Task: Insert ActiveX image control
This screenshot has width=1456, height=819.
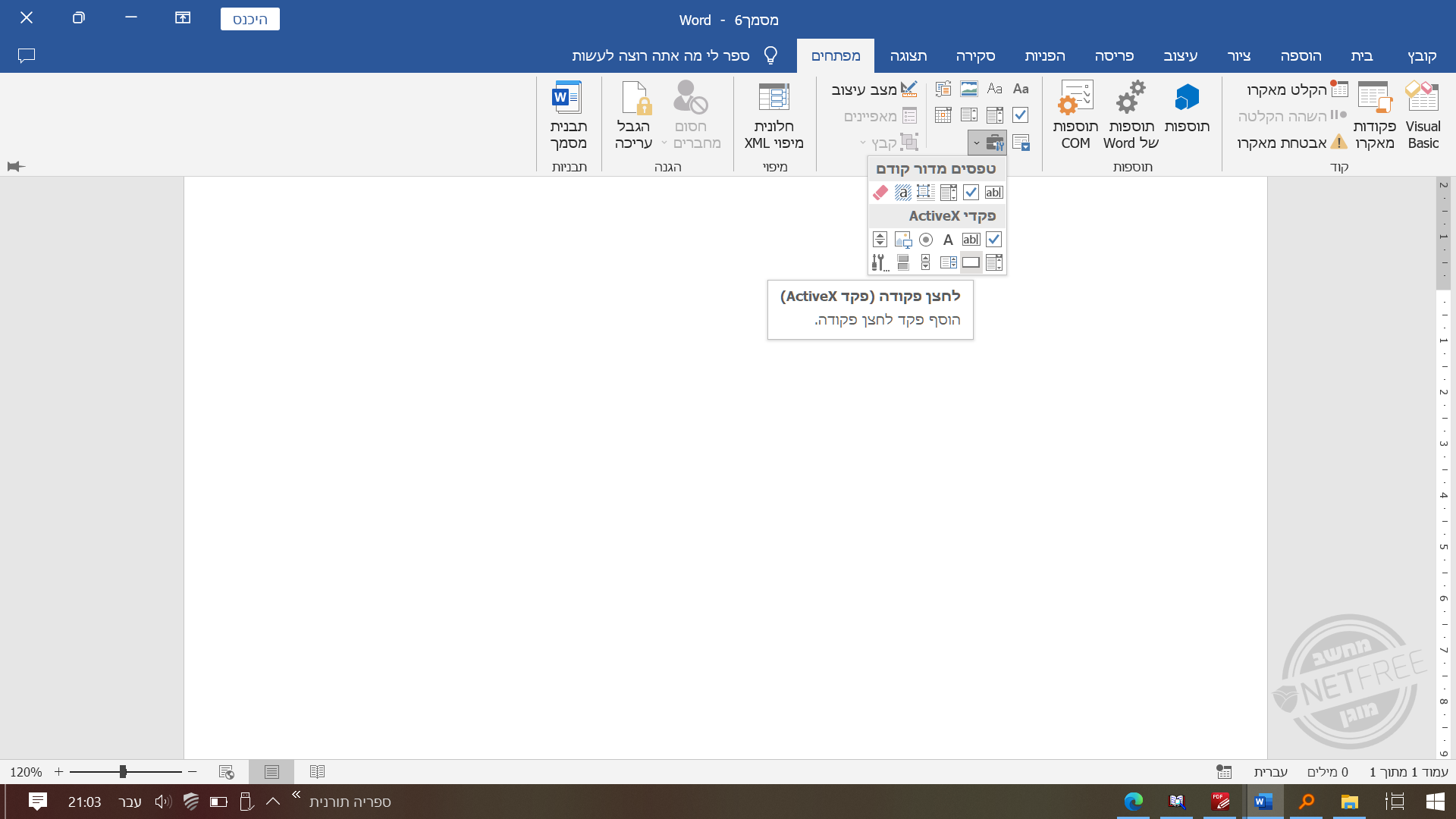Action: pyautogui.click(x=902, y=240)
